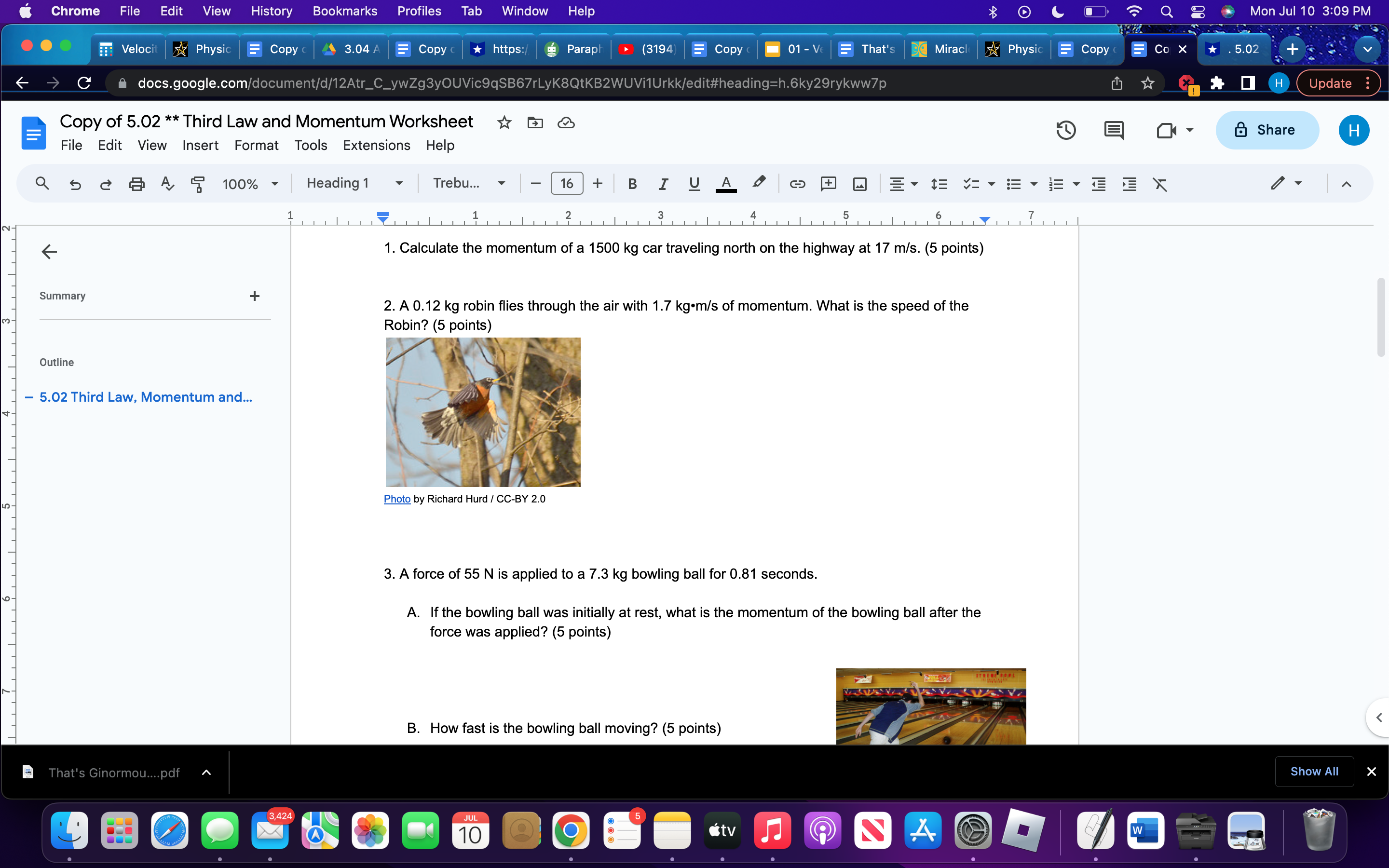Open the comment history panel
This screenshot has height=868, width=1389.
(x=1114, y=130)
